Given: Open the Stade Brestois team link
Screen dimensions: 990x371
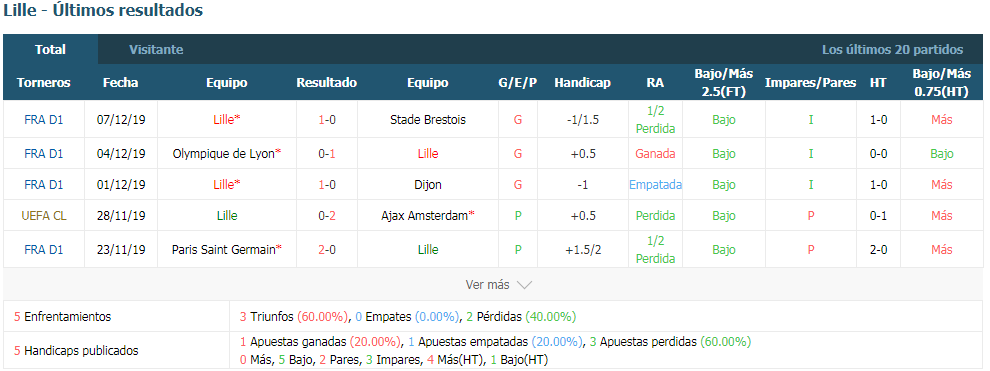Looking at the screenshot, I should pyautogui.click(x=427, y=119).
